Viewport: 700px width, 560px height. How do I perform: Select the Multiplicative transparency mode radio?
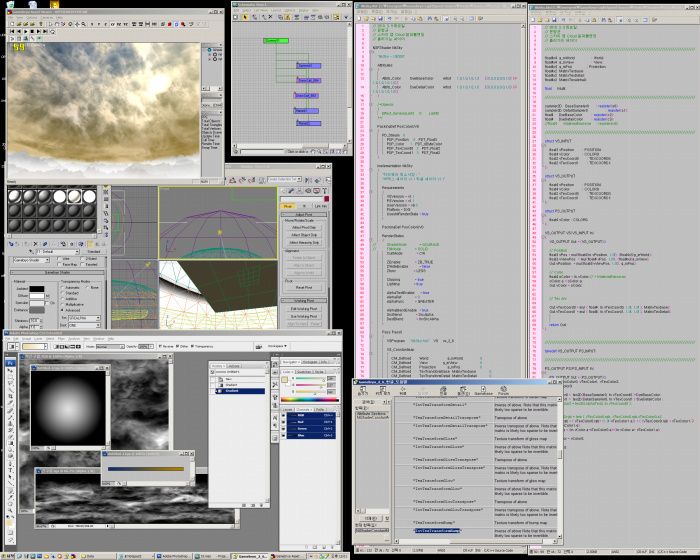tap(62, 305)
